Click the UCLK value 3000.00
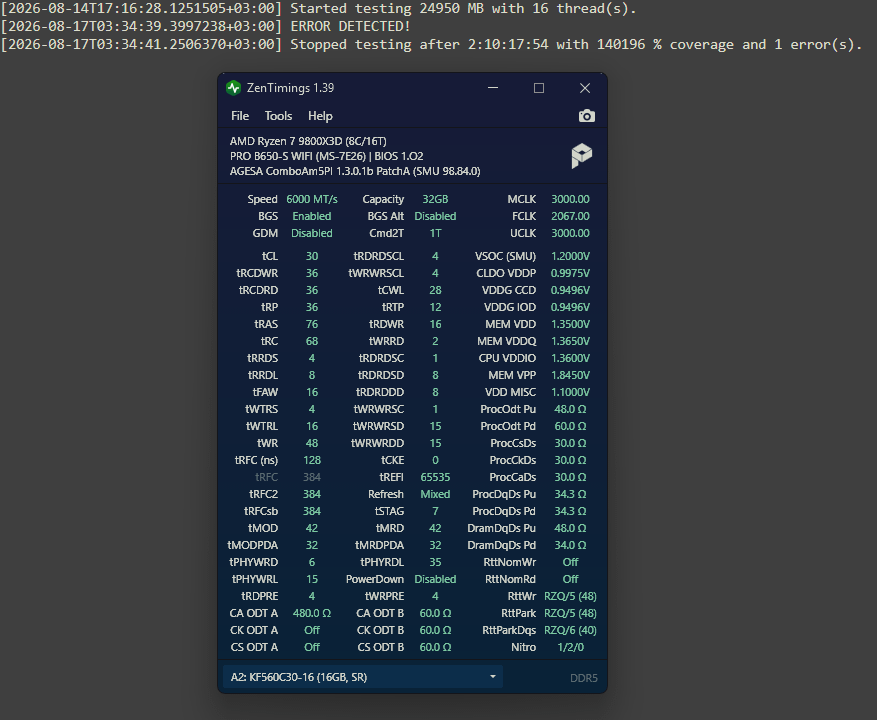 (x=570, y=233)
